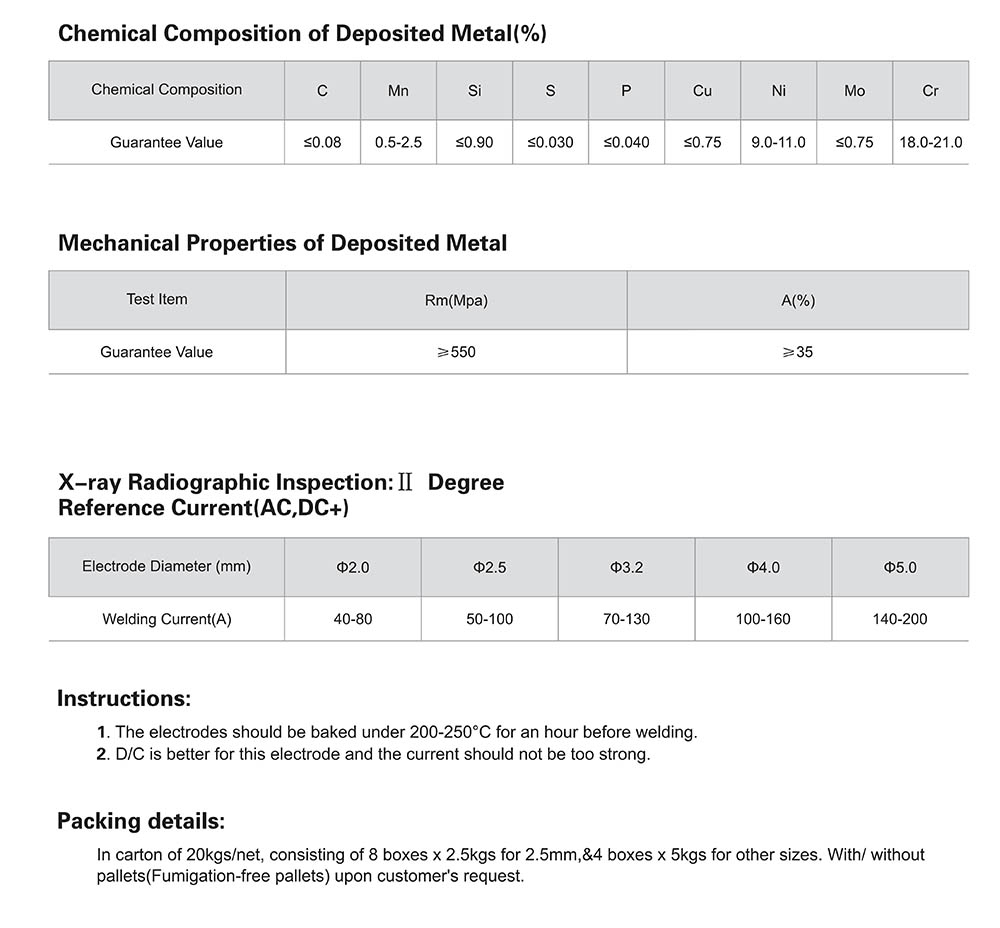Click the Chemical Composition header cell
1000x928 pixels.
pyautogui.click(x=166, y=90)
